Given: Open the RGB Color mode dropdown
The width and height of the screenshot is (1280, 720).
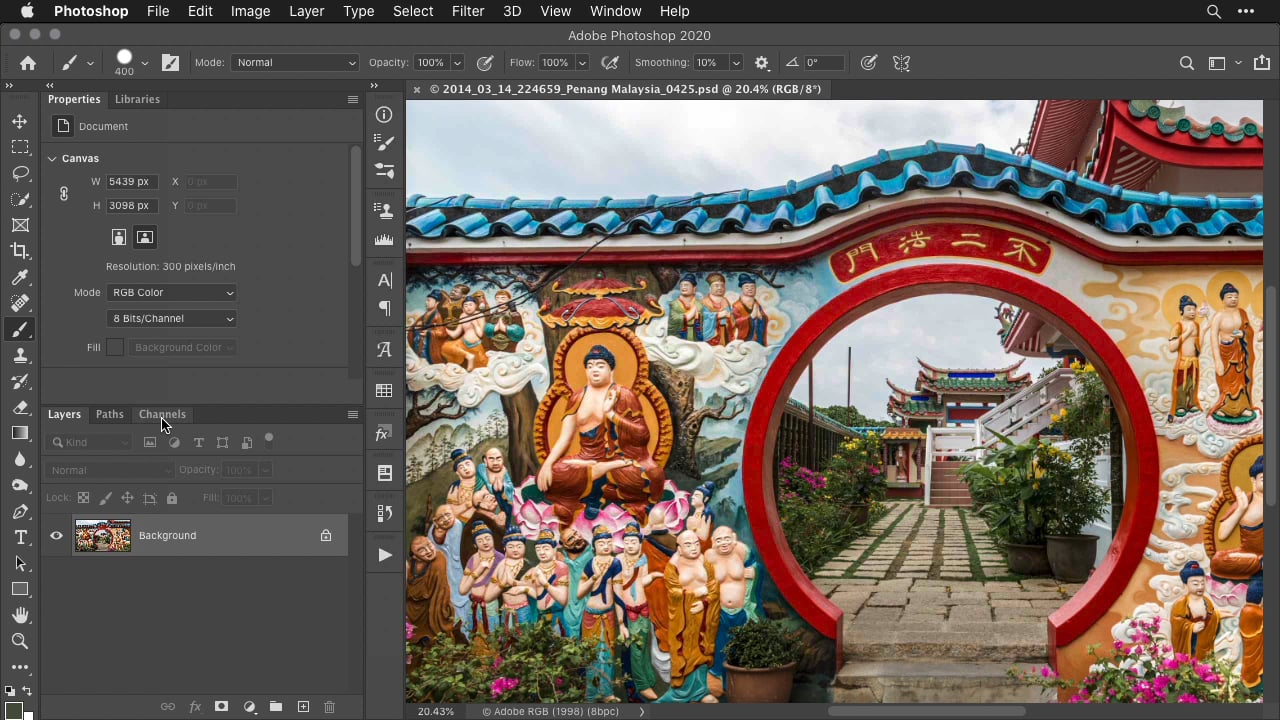Looking at the screenshot, I should pyautogui.click(x=172, y=292).
